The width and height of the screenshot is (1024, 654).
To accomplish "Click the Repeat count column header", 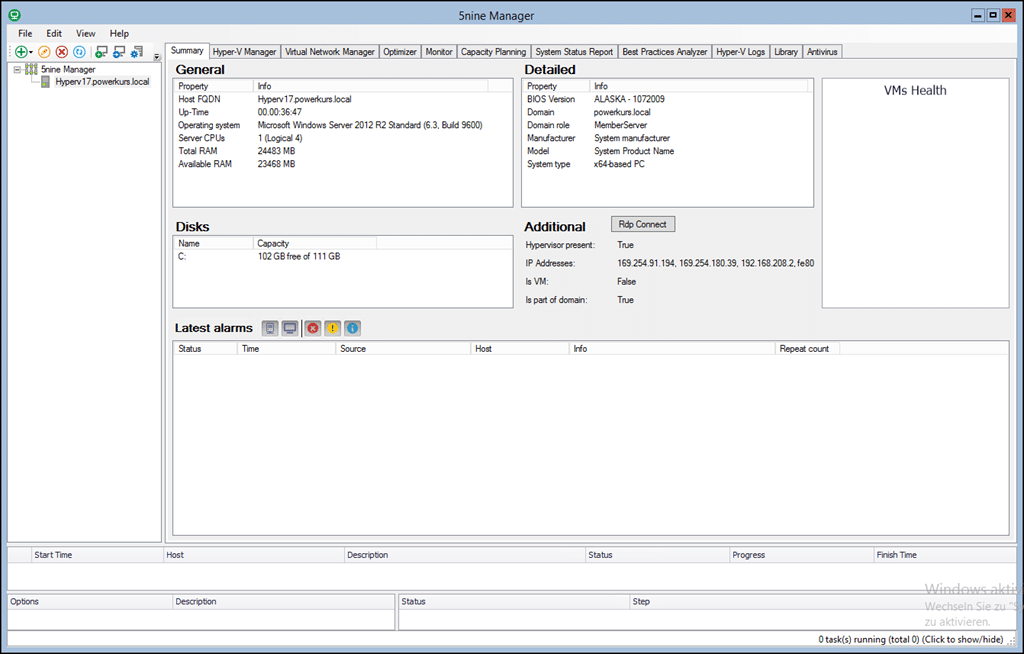I will pos(807,349).
